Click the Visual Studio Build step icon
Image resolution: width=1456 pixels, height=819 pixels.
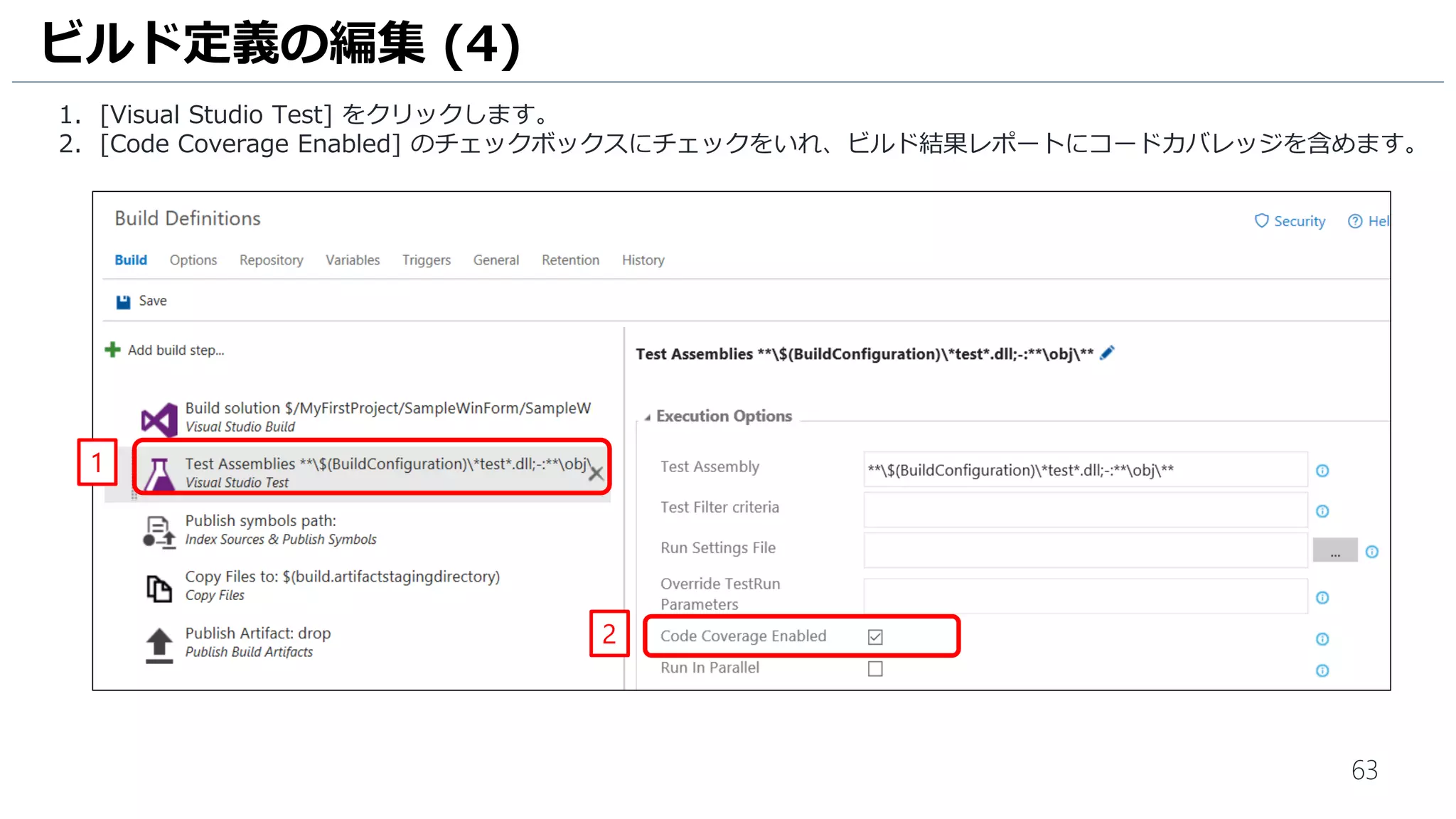[x=159, y=419]
